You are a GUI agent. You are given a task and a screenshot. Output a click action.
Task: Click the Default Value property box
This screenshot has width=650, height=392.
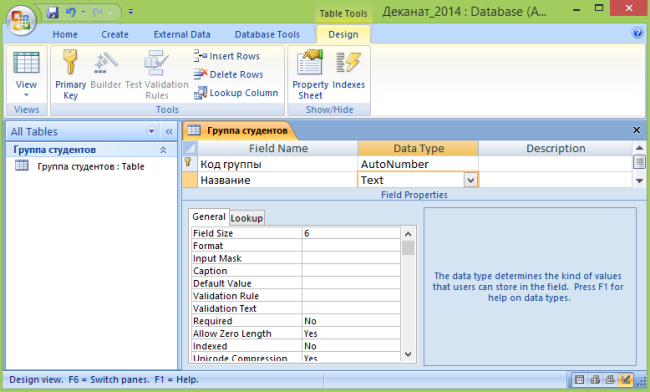351,283
